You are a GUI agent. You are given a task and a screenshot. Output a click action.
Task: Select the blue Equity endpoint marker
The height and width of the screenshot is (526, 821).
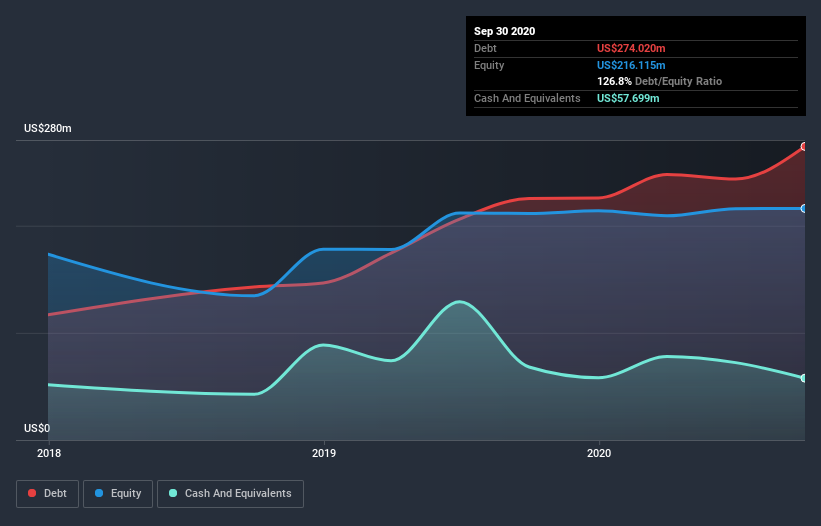click(804, 208)
